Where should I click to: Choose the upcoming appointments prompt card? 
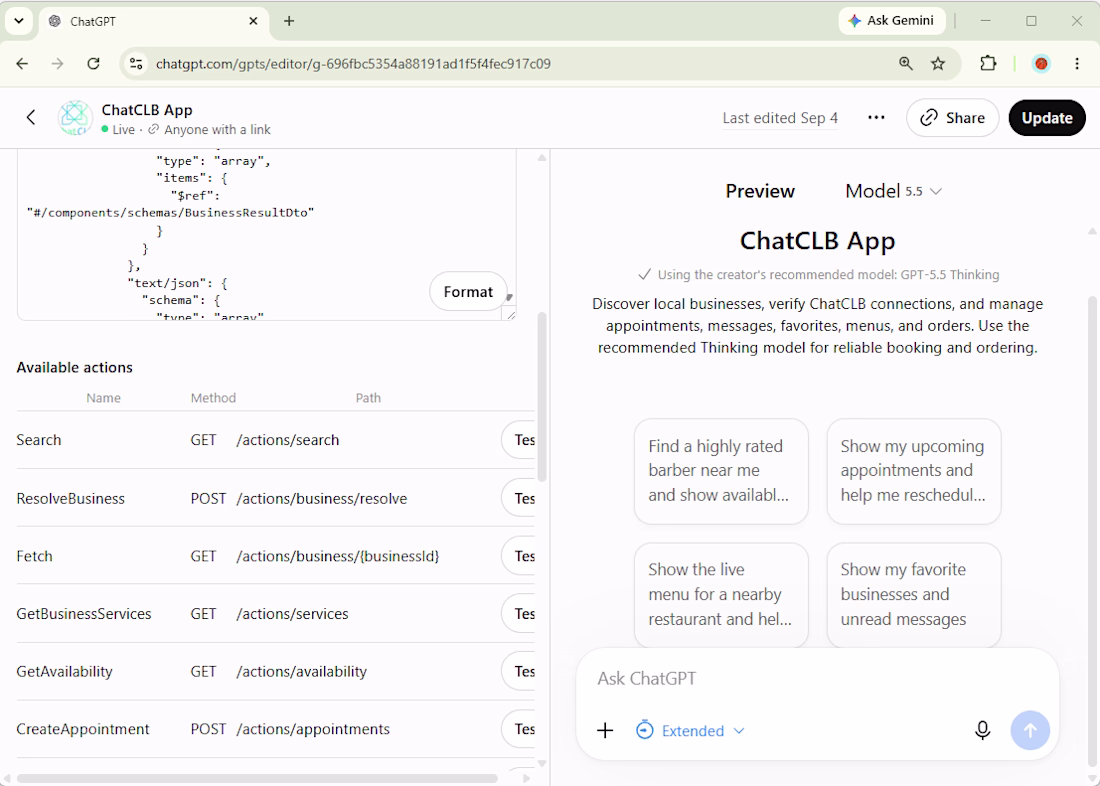(913, 471)
